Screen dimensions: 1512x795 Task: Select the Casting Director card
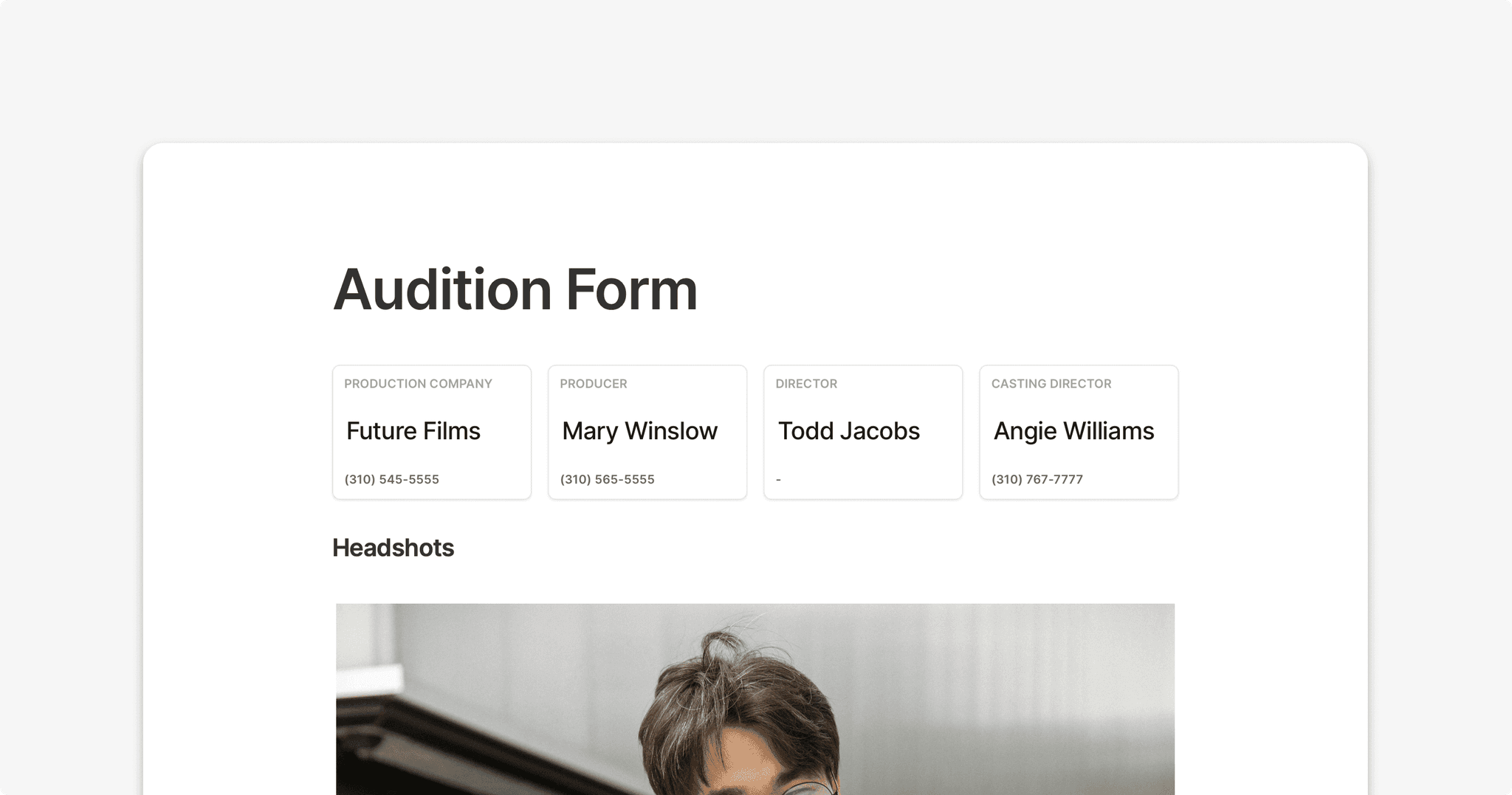pos(1078,432)
